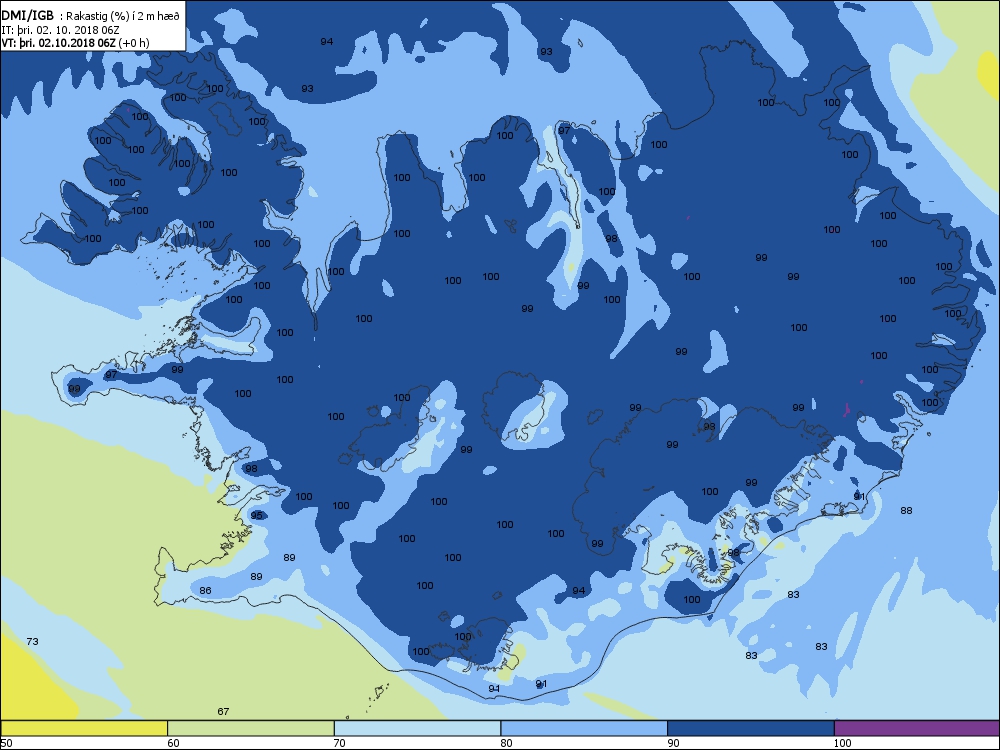The image size is (1000, 750).
Task: Click the legend scale label 50
Action: [x=6, y=742]
